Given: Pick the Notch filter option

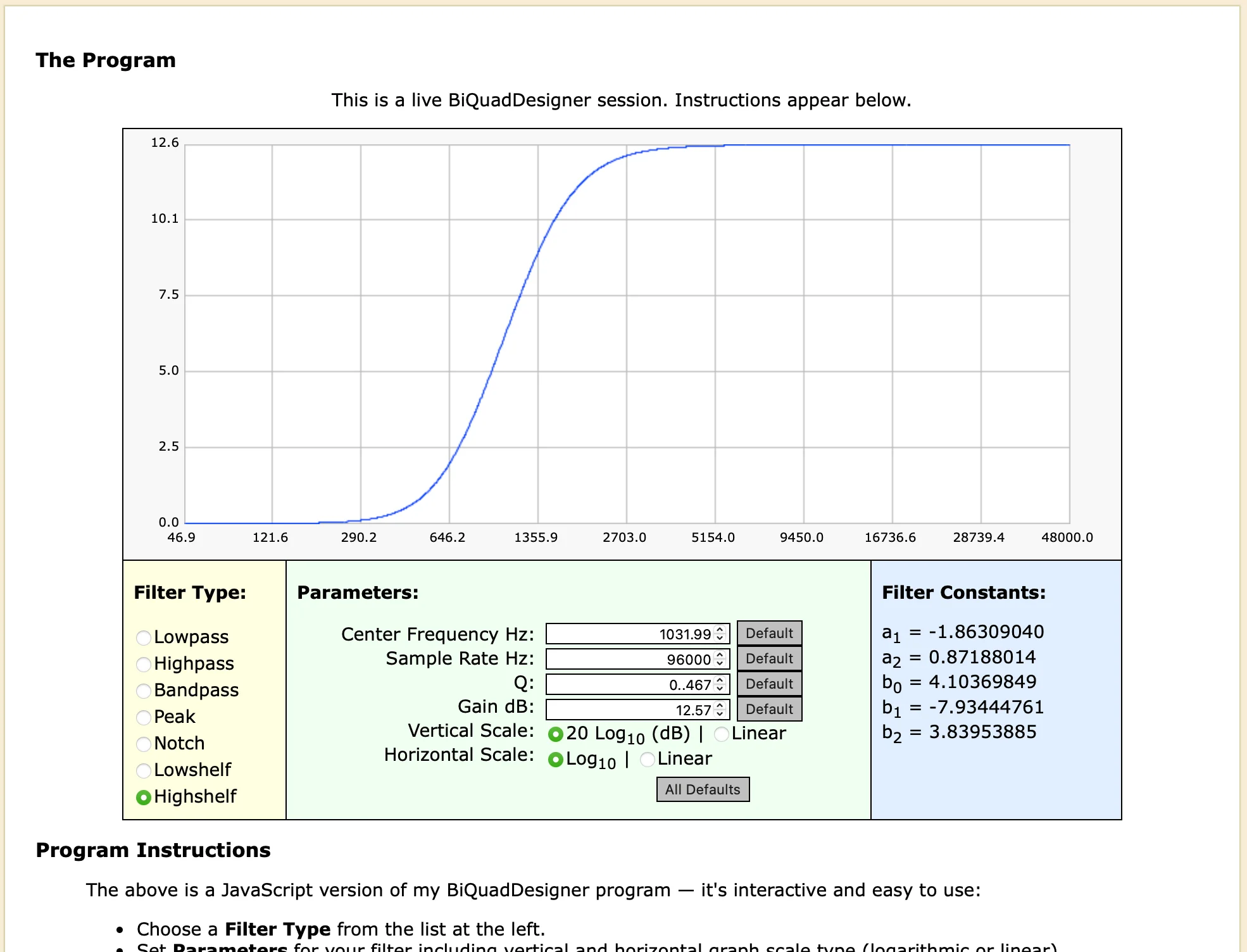Looking at the screenshot, I should pyautogui.click(x=144, y=744).
